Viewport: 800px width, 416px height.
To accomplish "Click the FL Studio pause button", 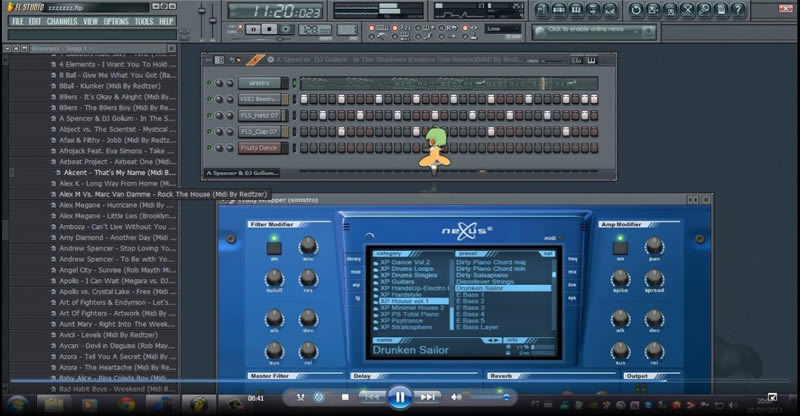I will 253,30.
